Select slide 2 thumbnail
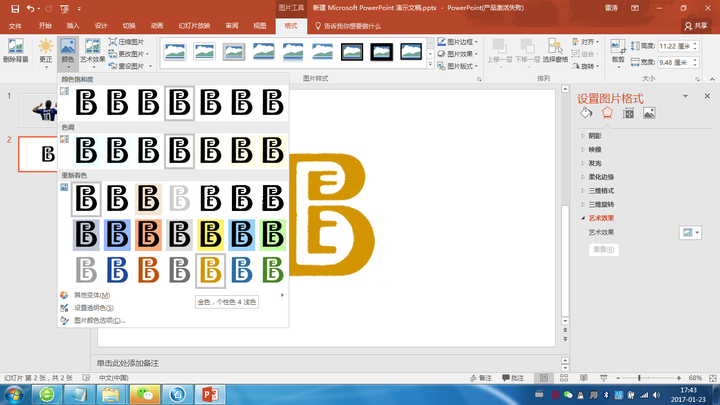 pos(39,154)
